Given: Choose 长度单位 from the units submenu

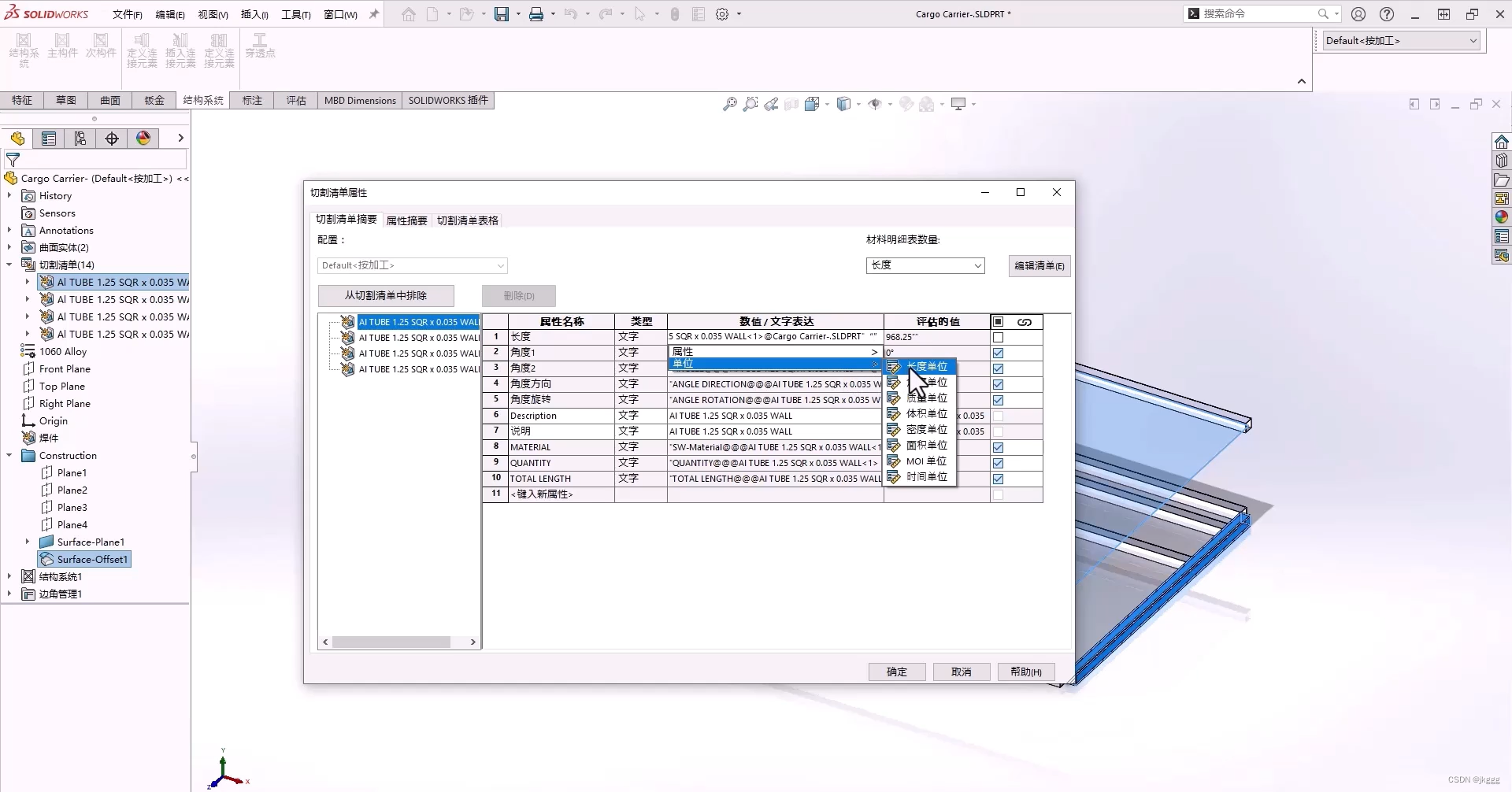Looking at the screenshot, I should (921, 366).
